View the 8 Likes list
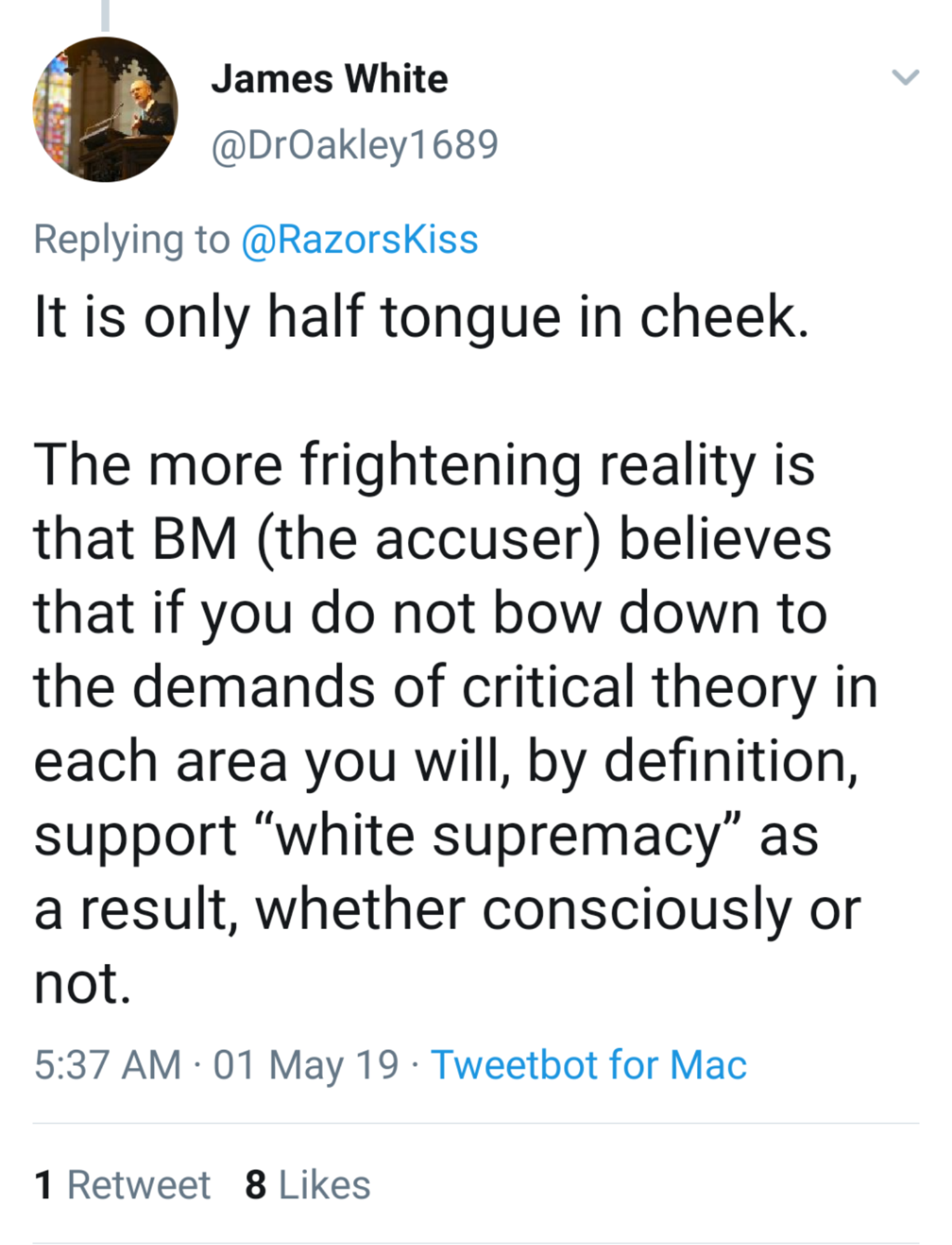 coord(308,1185)
